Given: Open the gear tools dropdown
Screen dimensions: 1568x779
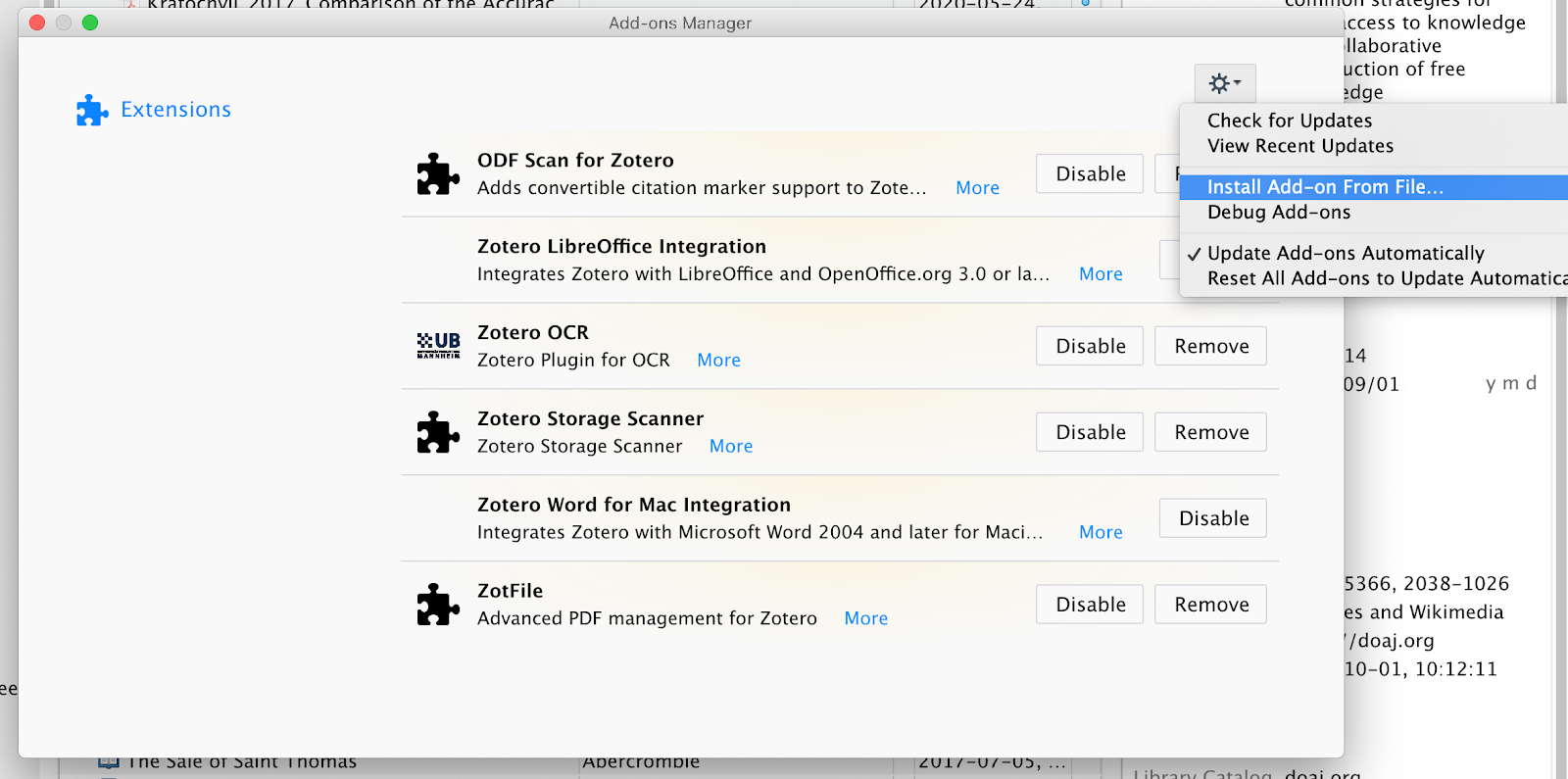Looking at the screenshot, I should click(x=1224, y=83).
